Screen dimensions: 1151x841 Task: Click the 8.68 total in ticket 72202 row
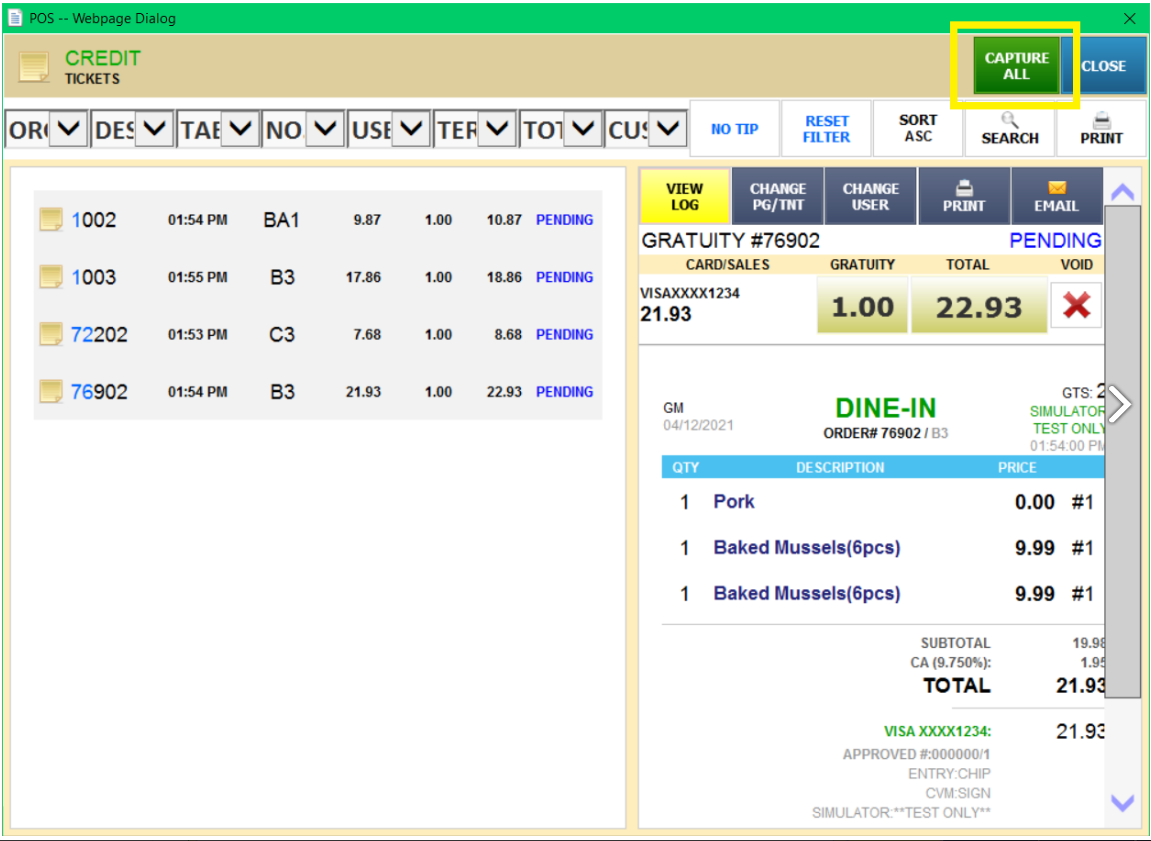[x=508, y=334]
